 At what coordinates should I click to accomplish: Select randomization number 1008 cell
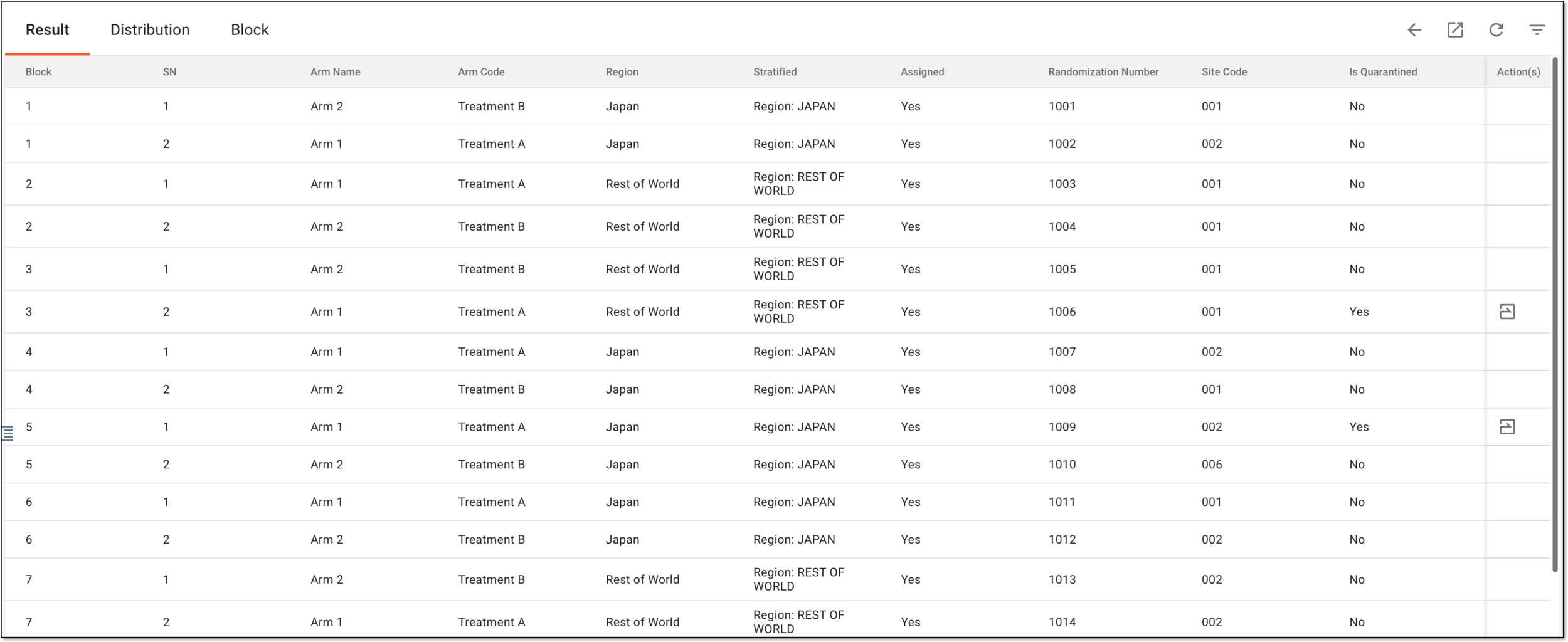tap(1062, 390)
